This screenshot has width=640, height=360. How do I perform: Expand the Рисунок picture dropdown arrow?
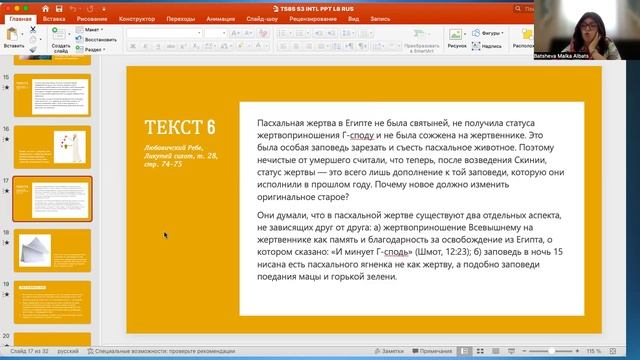(x=464, y=34)
